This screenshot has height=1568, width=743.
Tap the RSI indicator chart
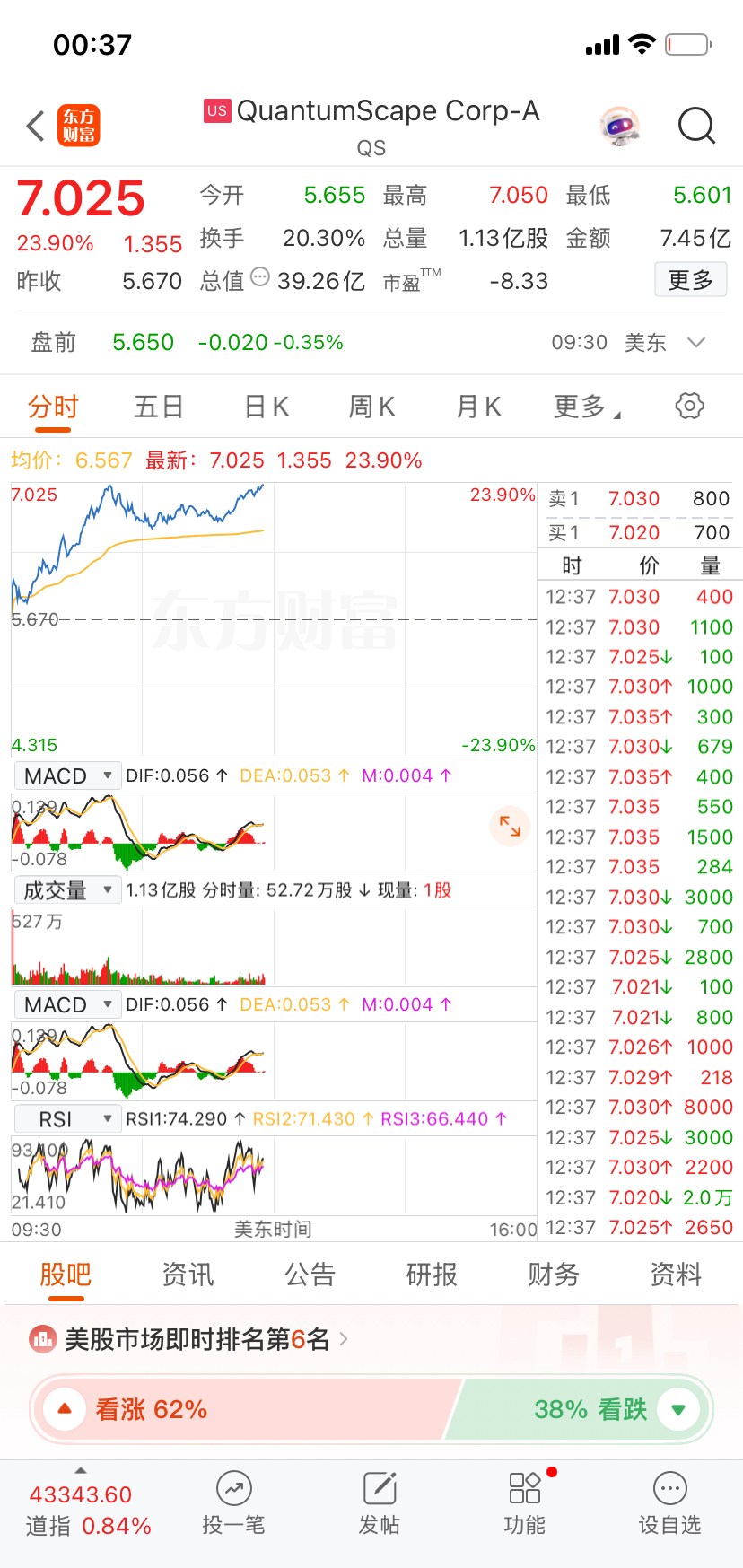tap(274, 1176)
